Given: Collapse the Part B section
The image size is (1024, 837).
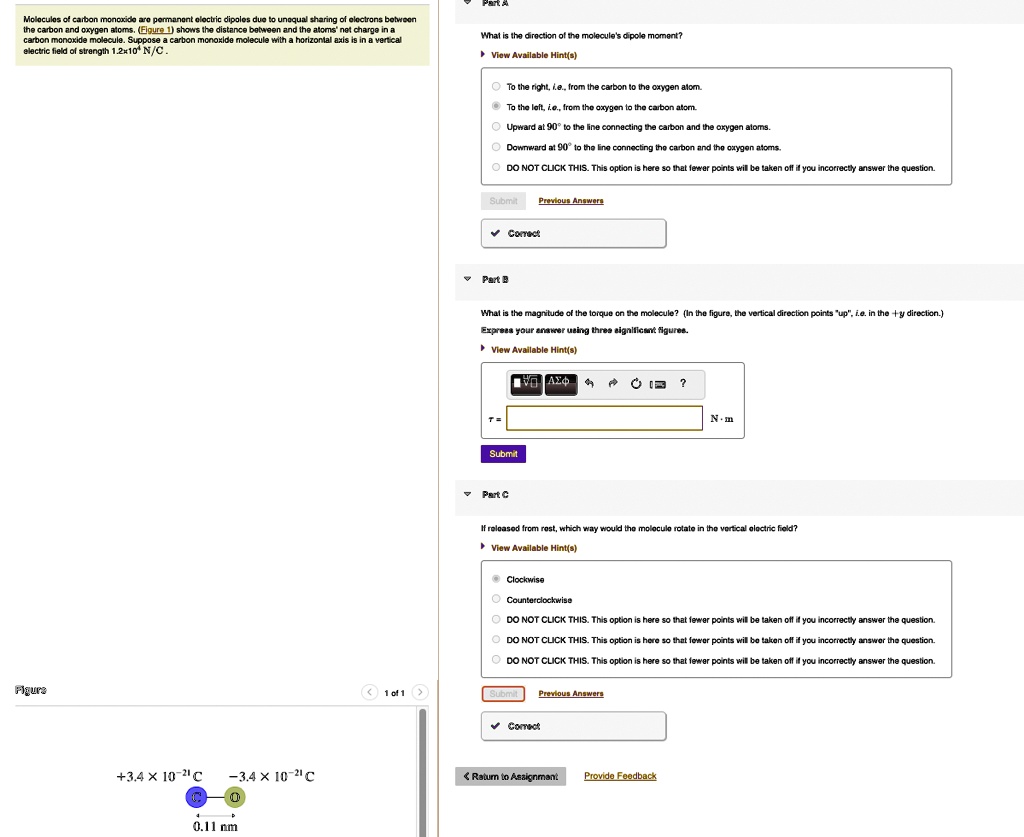Looking at the screenshot, I should (x=467, y=279).
